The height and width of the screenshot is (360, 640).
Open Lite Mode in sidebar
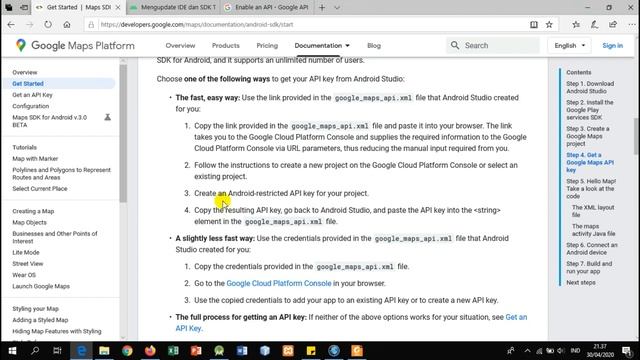pyautogui.click(x=26, y=253)
